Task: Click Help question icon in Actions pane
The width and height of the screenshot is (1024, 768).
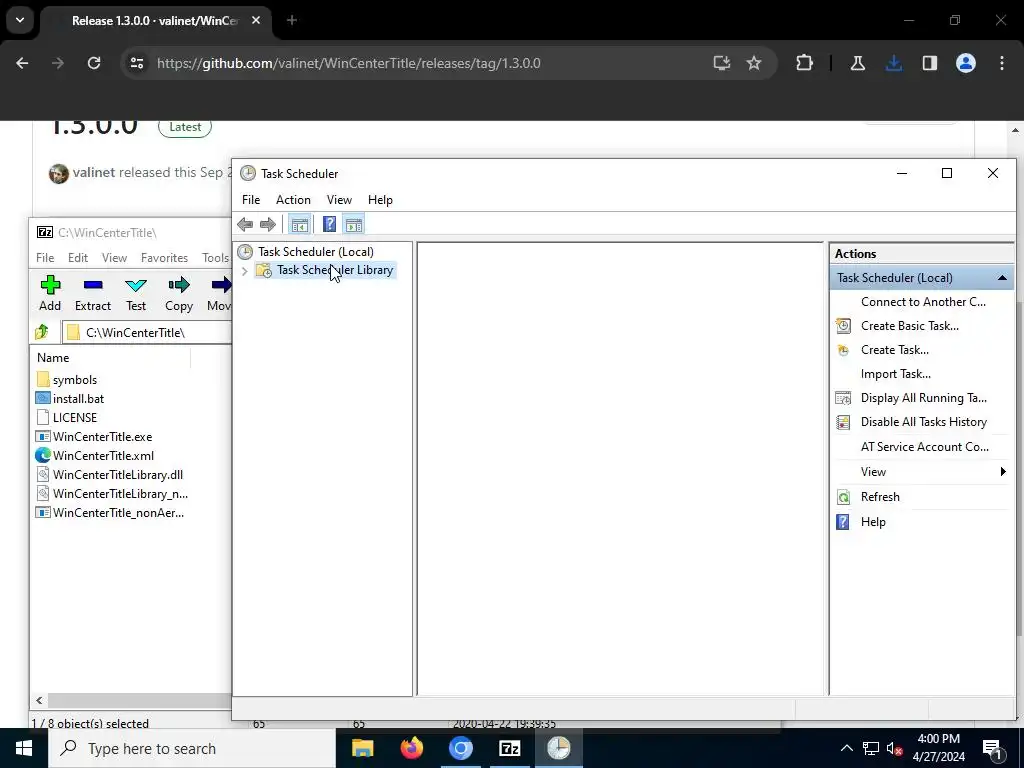Action: (x=843, y=522)
